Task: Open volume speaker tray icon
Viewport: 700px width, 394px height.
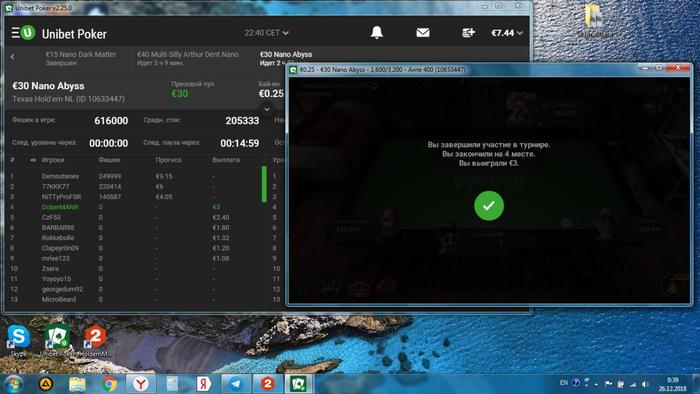Action: coord(645,384)
